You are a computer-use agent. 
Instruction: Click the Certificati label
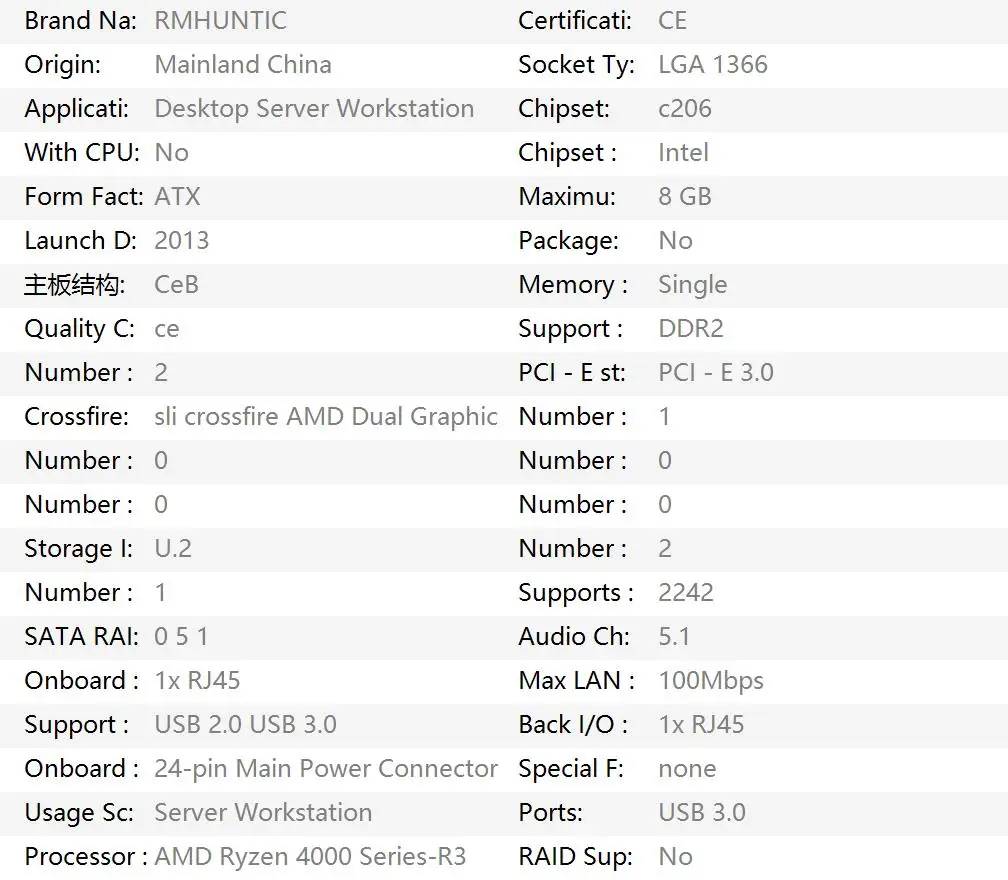click(x=574, y=20)
